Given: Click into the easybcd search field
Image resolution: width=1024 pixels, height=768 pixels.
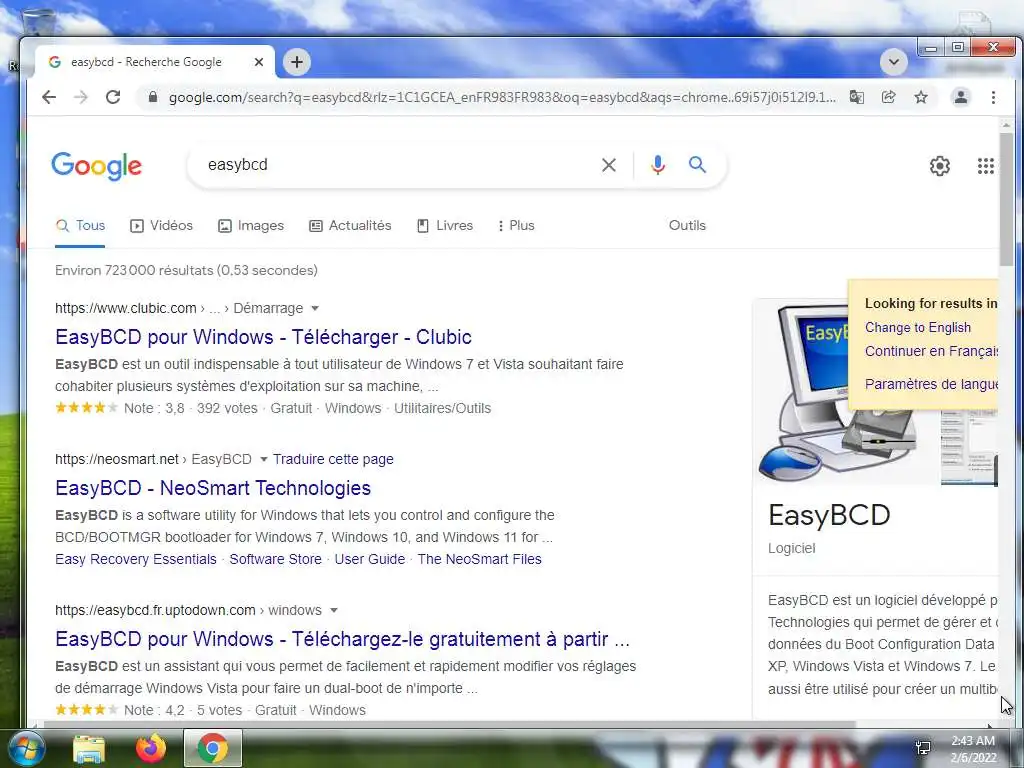Looking at the screenshot, I should coord(392,165).
